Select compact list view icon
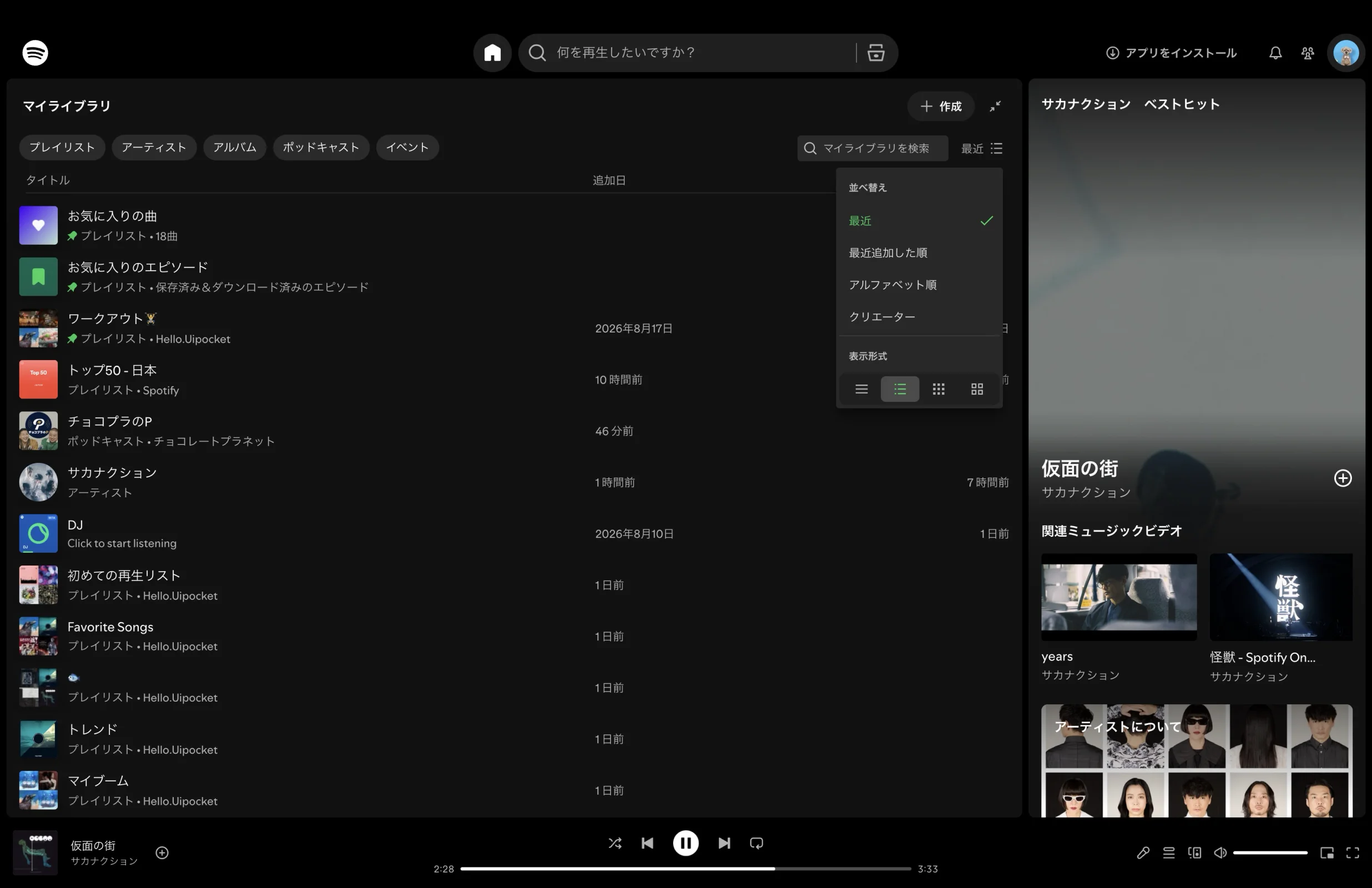The width and height of the screenshot is (1372, 888). pyautogui.click(x=861, y=389)
